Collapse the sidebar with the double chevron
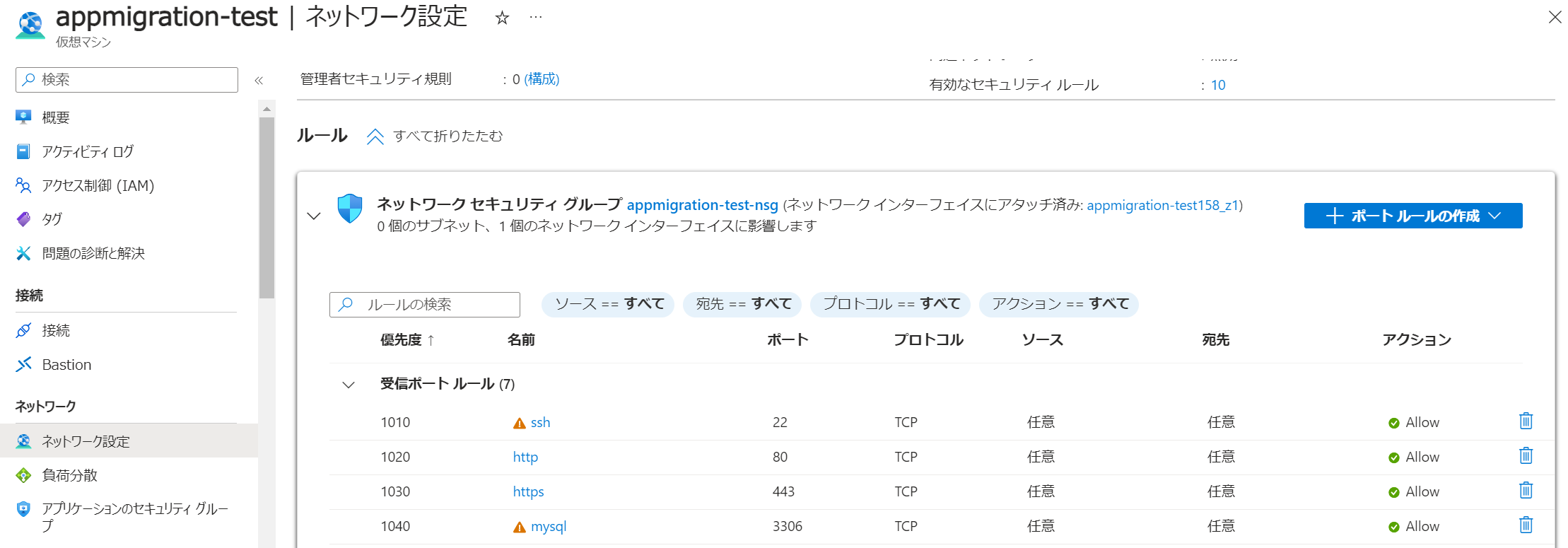The width and height of the screenshot is (1568, 548). coord(259,80)
